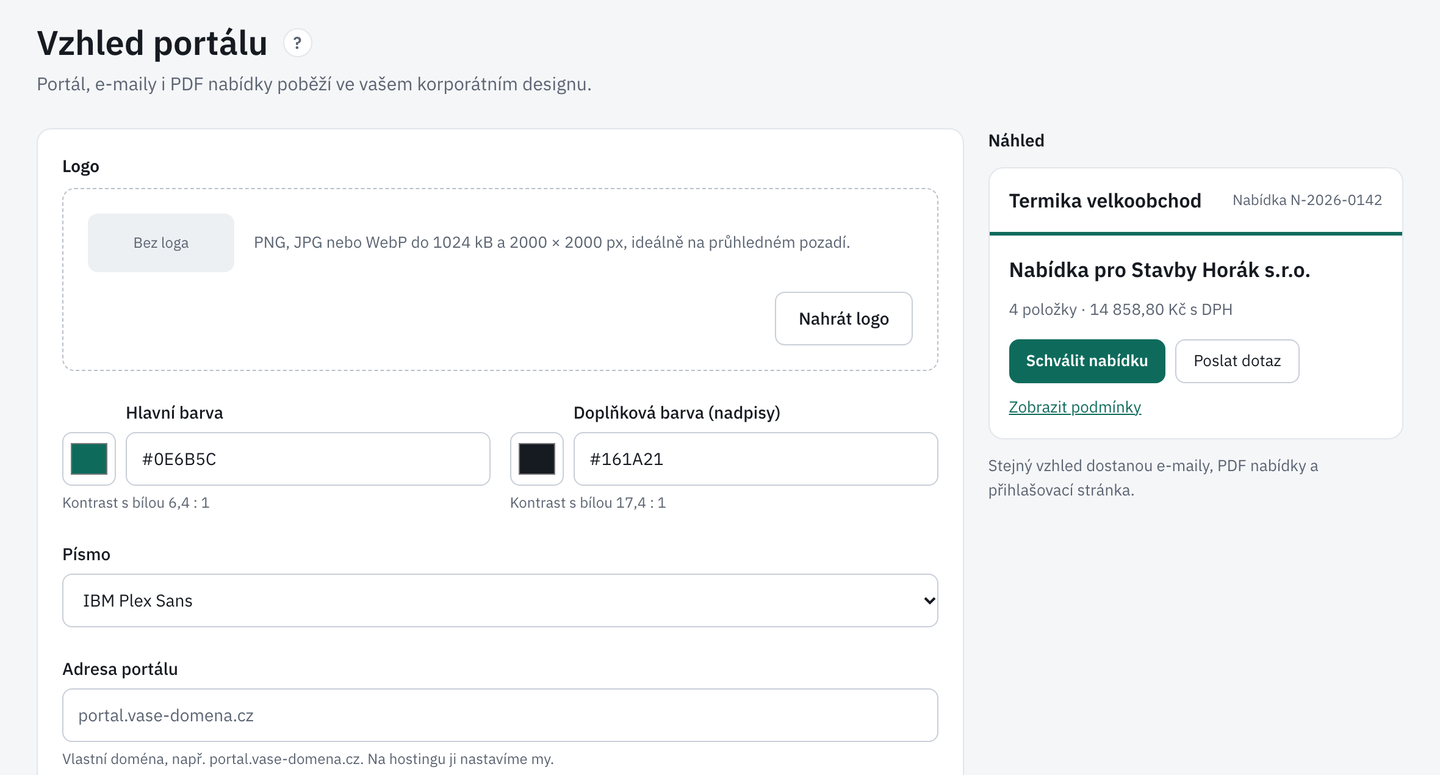Click the Adresa portálu domain field
The width and height of the screenshot is (1440, 775).
pos(500,715)
